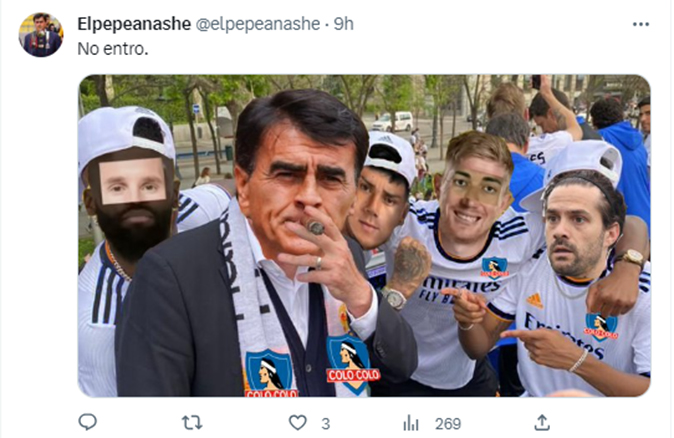
Task: Click the reply speech bubble icon
Action: [87, 422]
